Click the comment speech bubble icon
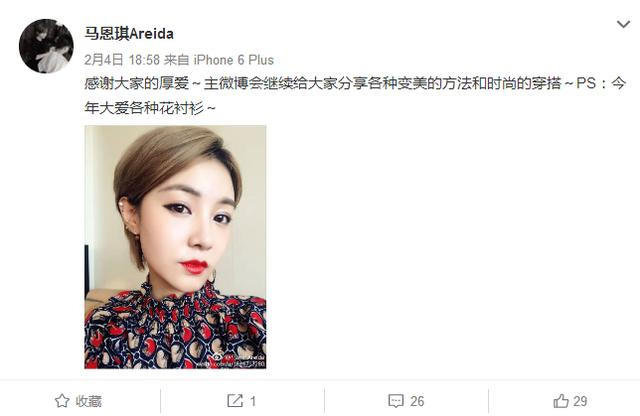Screen dimensions: 640x416 coord(396,401)
